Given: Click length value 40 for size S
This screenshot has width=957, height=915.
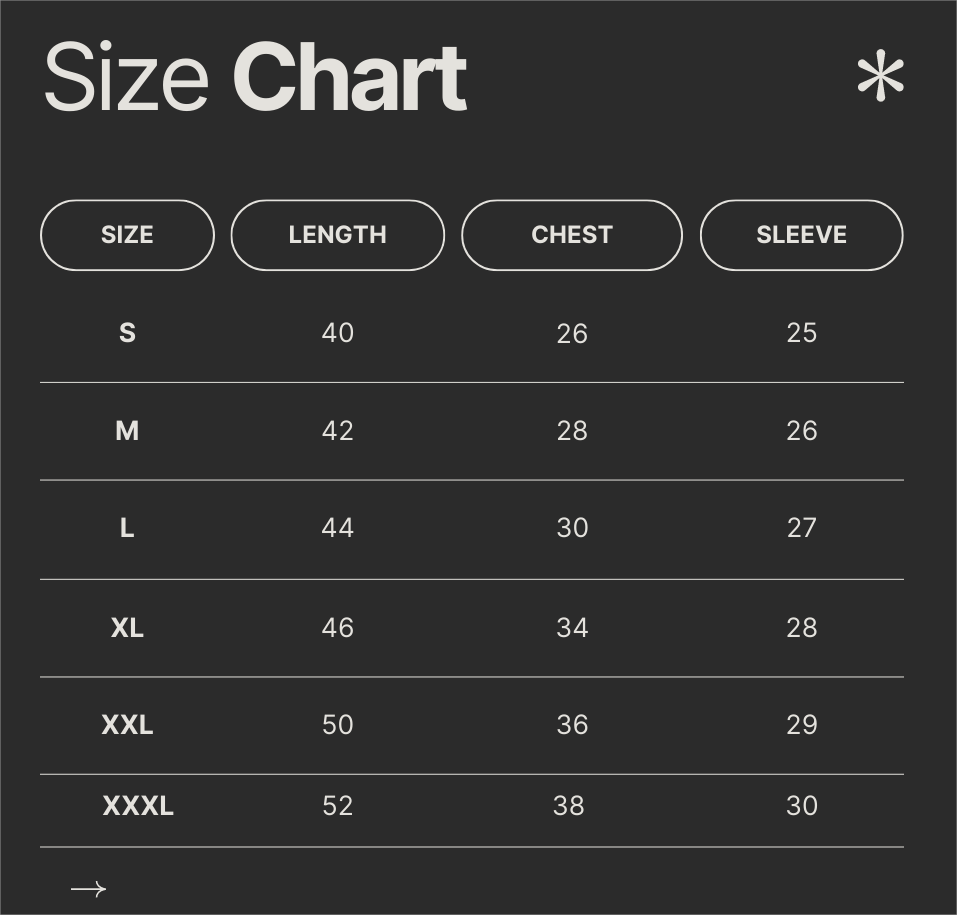Looking at the screenshot, I should [338, 333].
